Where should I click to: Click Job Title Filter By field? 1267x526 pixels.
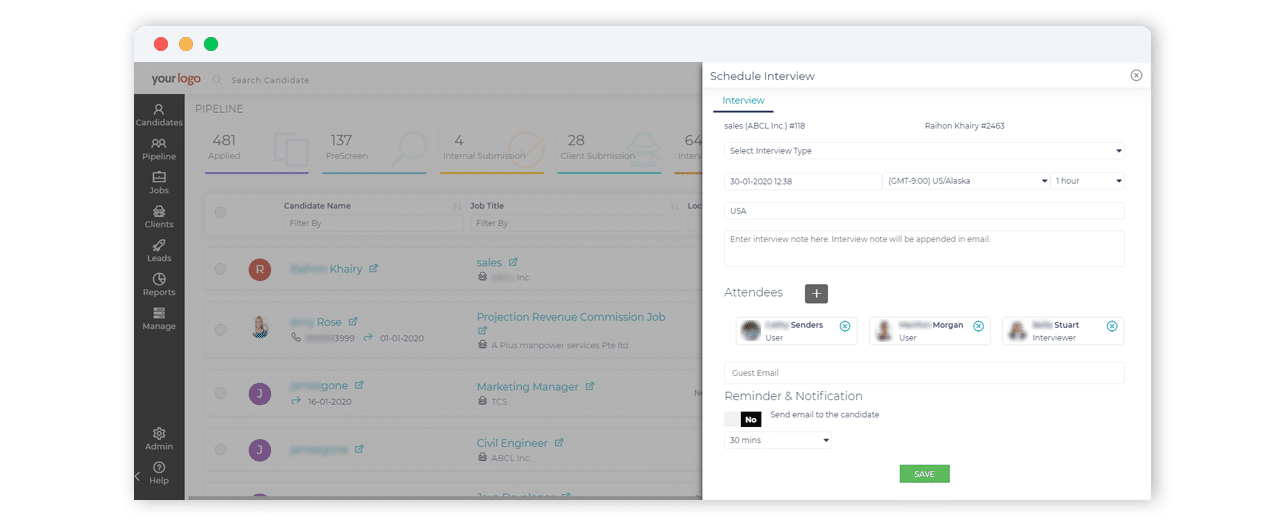tap(574, 223)
